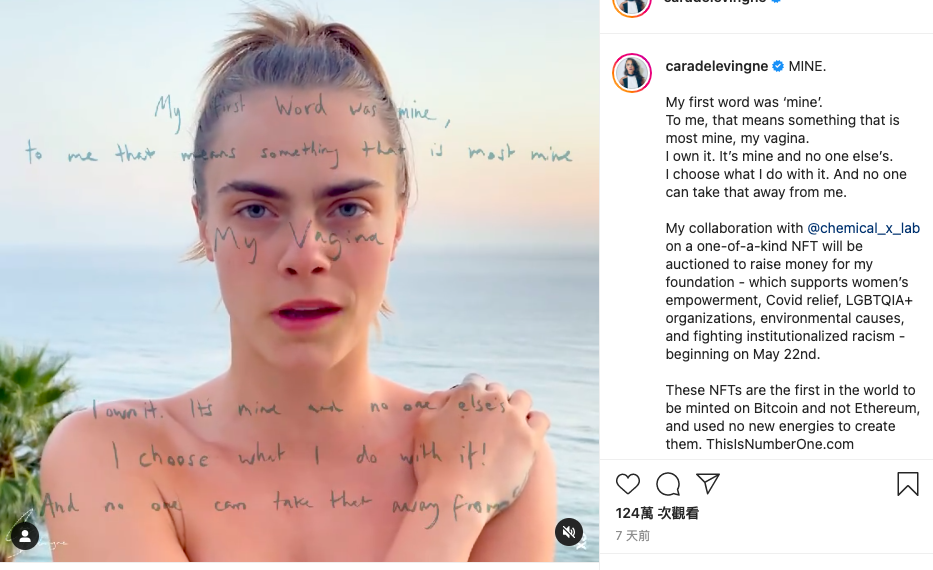Click the blue verified badge beside the caption username
The image size is (933, 570).
tap(778, 66)
